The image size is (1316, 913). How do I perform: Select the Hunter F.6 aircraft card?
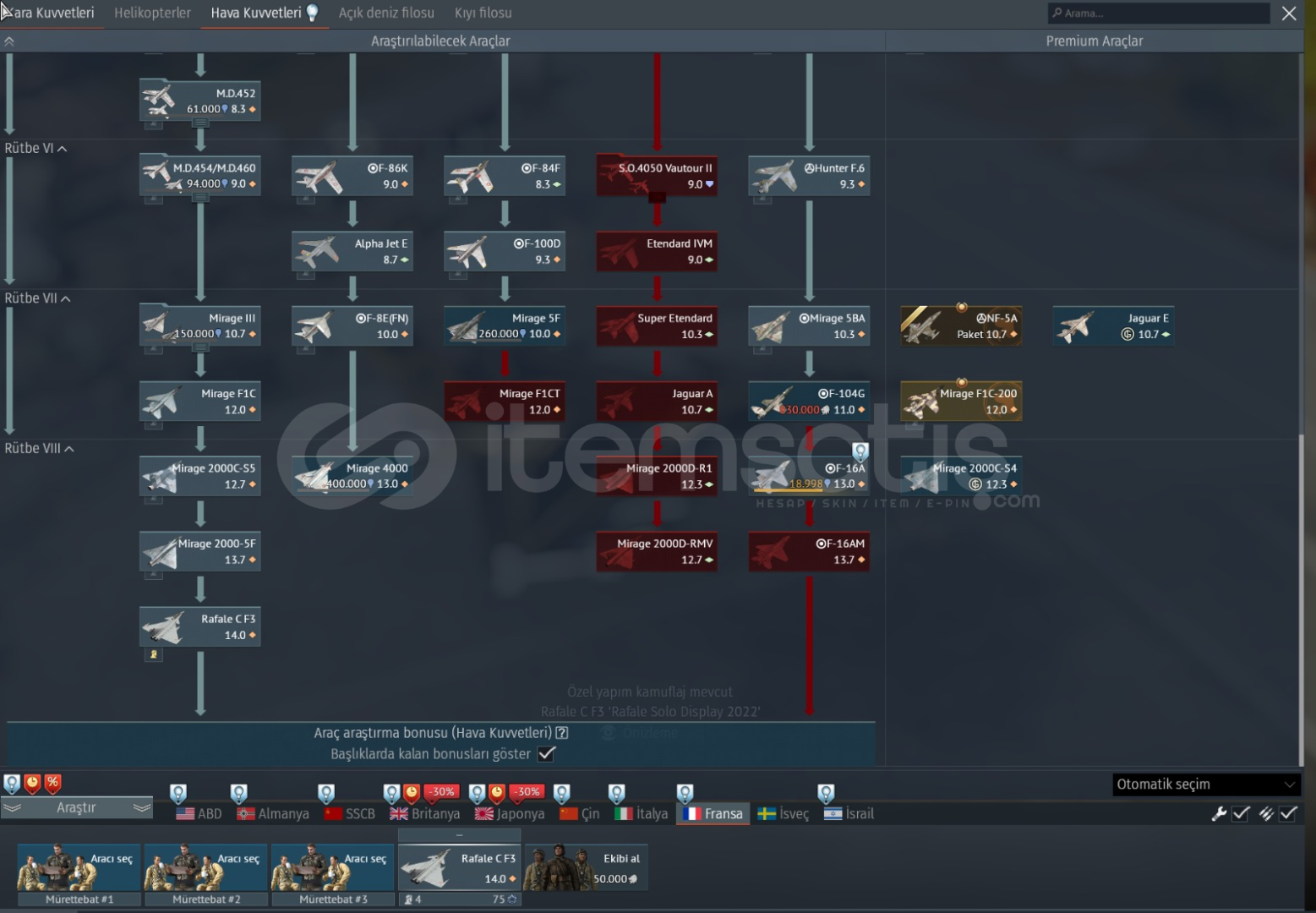pyautogui.click(x=809, y=176)
